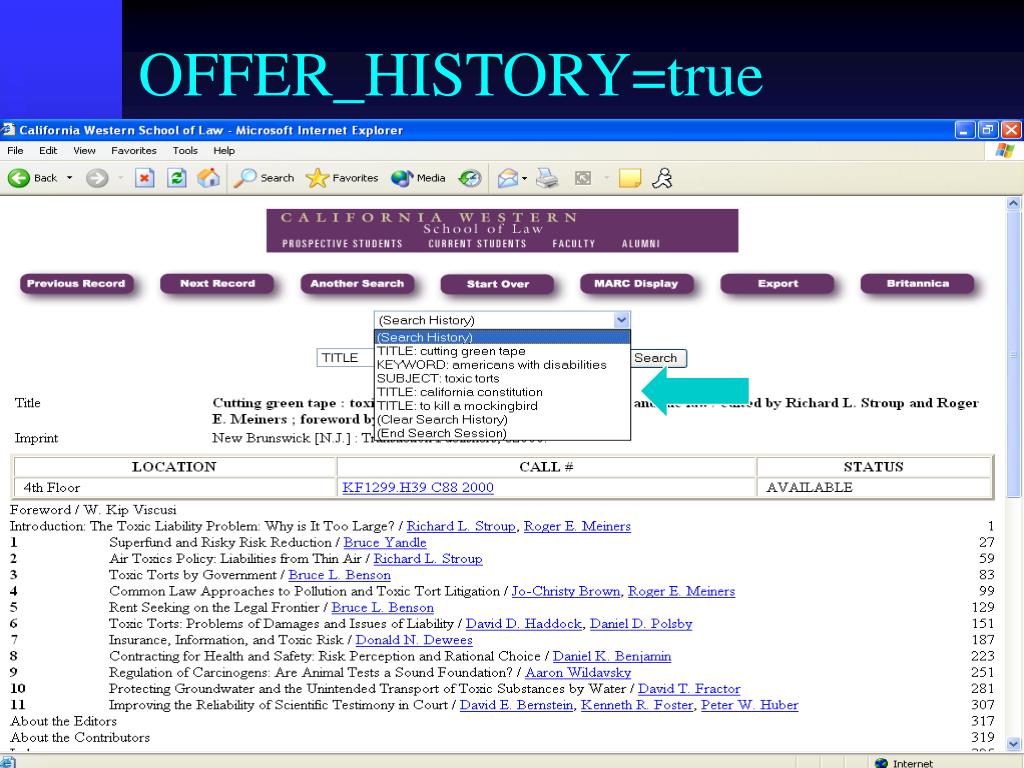
Task: Open the File menu
Action: (x=15, y=150)
